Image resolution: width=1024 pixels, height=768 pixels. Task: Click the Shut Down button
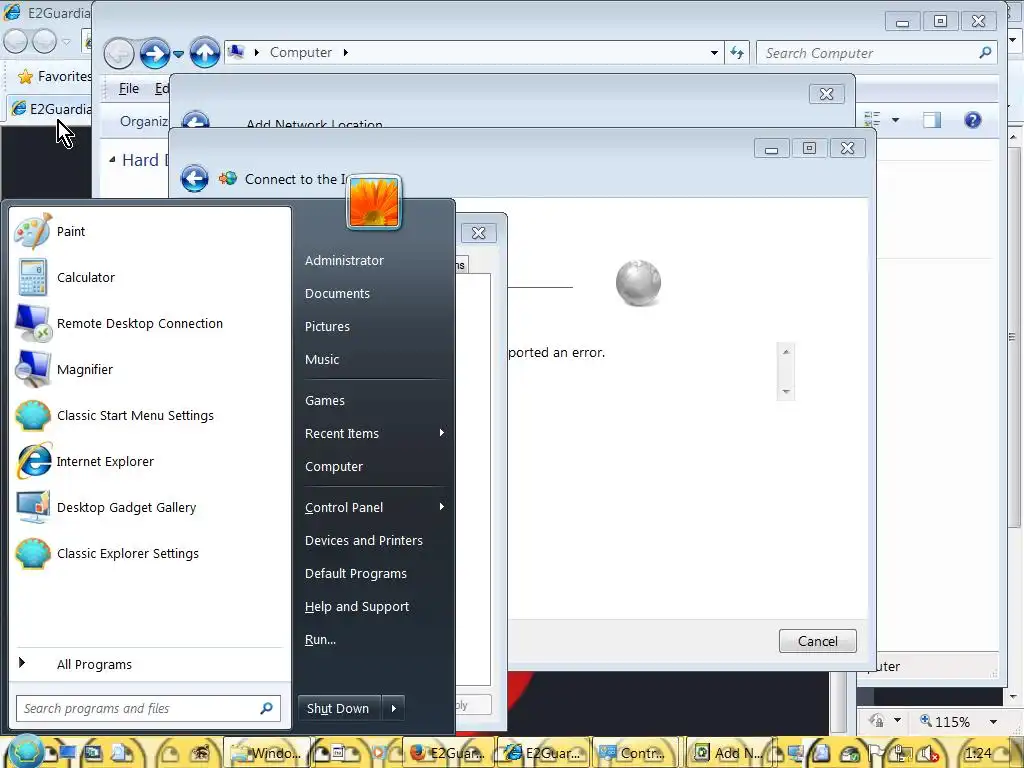pyautogui.click(x=340, y=708)
